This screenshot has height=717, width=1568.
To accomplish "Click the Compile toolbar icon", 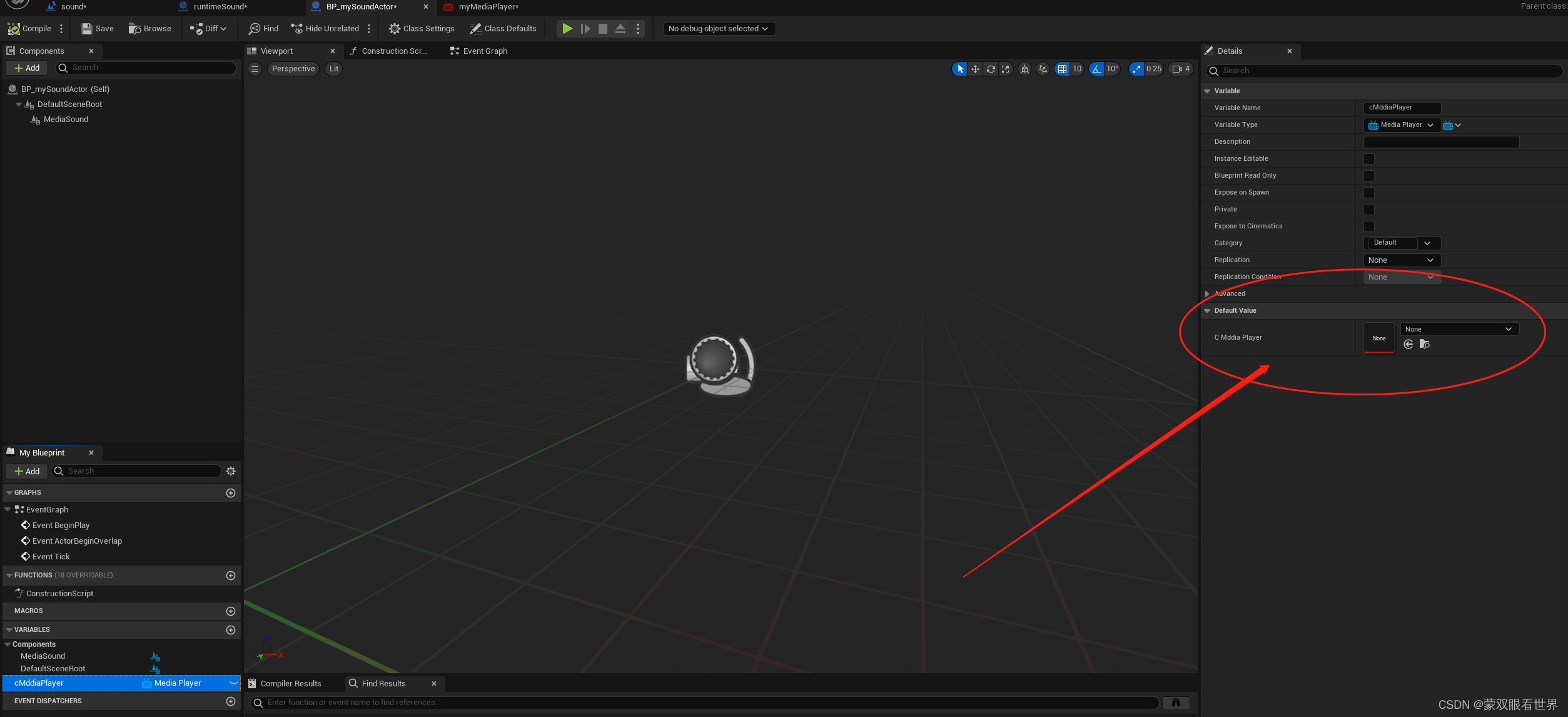I will [14, 29].
